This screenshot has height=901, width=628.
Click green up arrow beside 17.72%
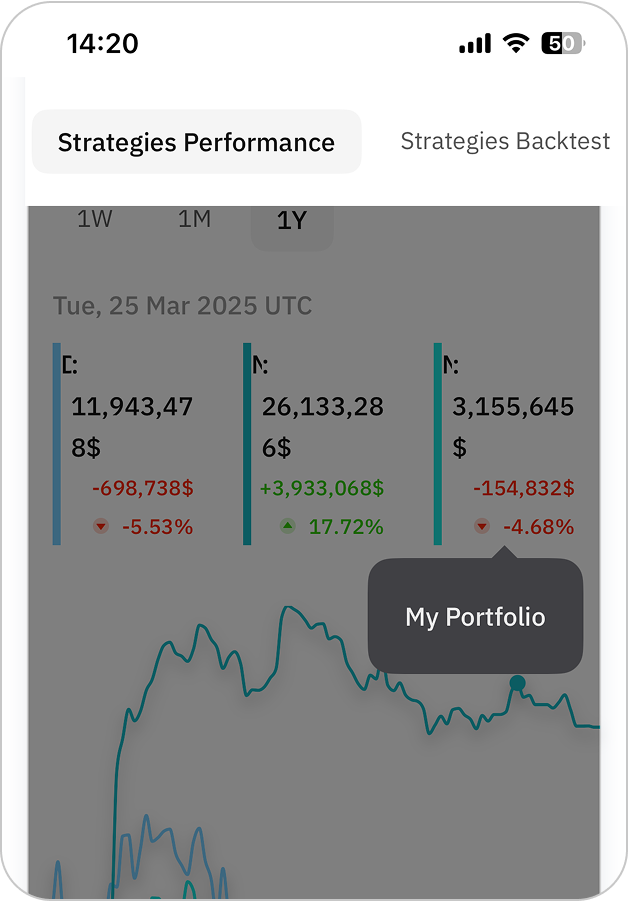[288, 526]
